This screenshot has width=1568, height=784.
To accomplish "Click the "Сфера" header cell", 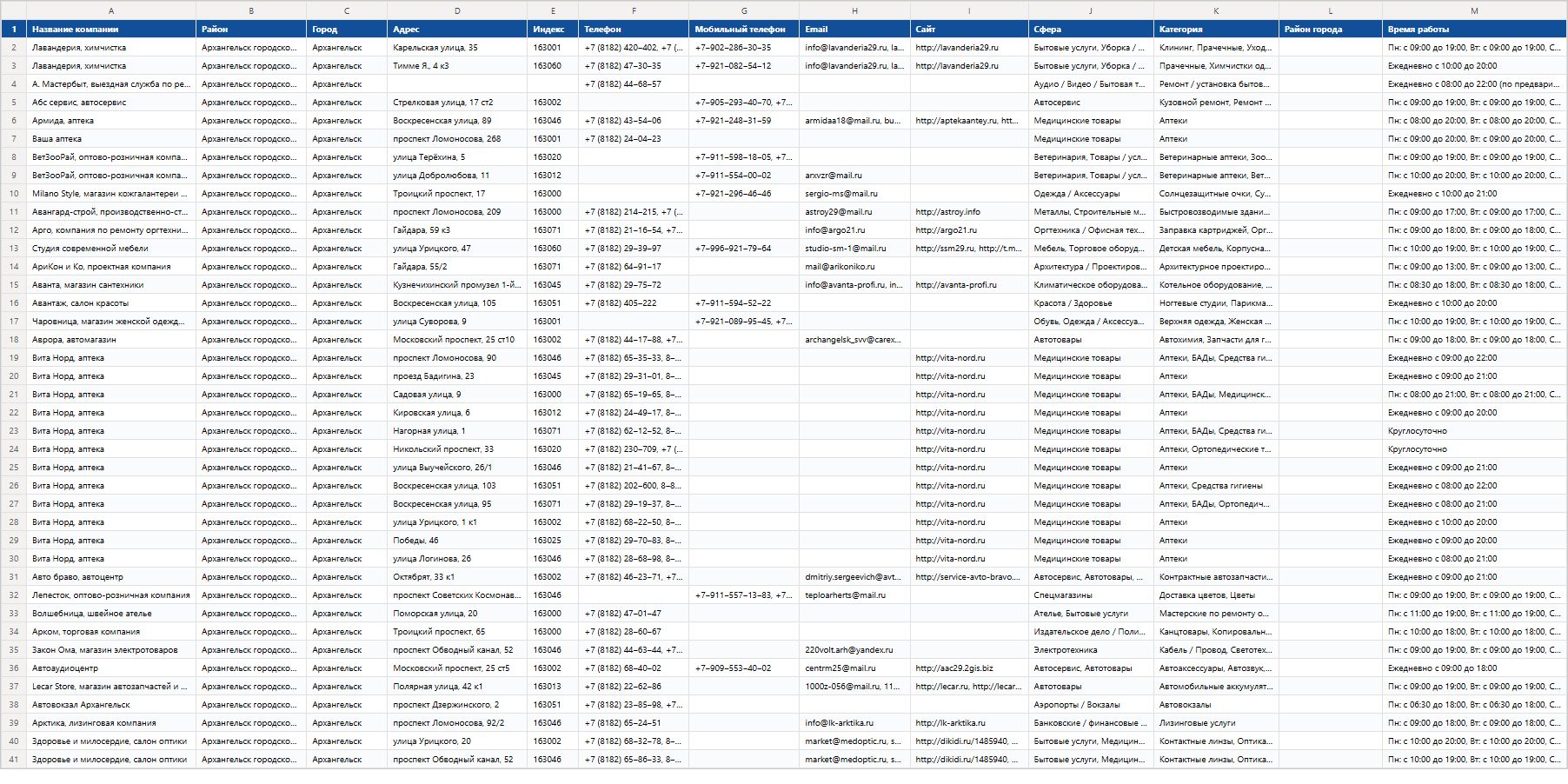I will [1091, 30].
